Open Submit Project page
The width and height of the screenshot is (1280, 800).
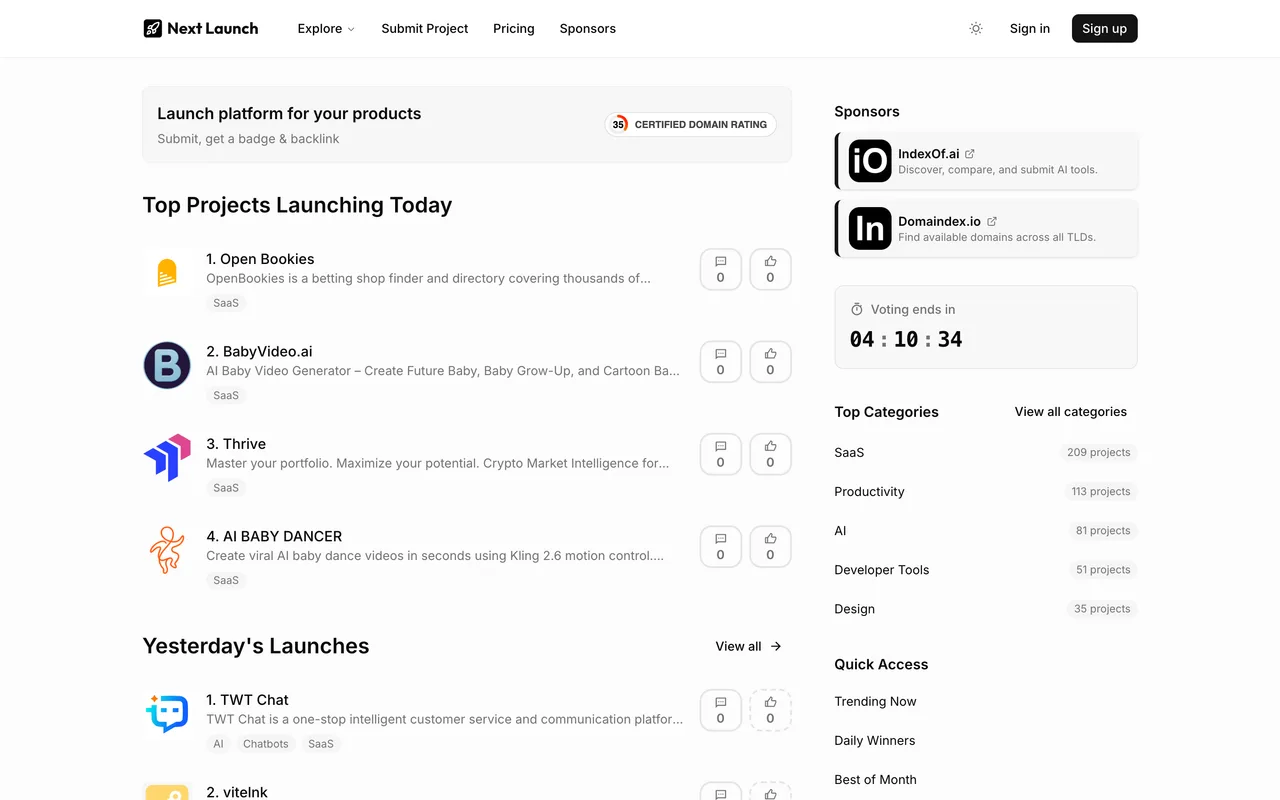424,28
